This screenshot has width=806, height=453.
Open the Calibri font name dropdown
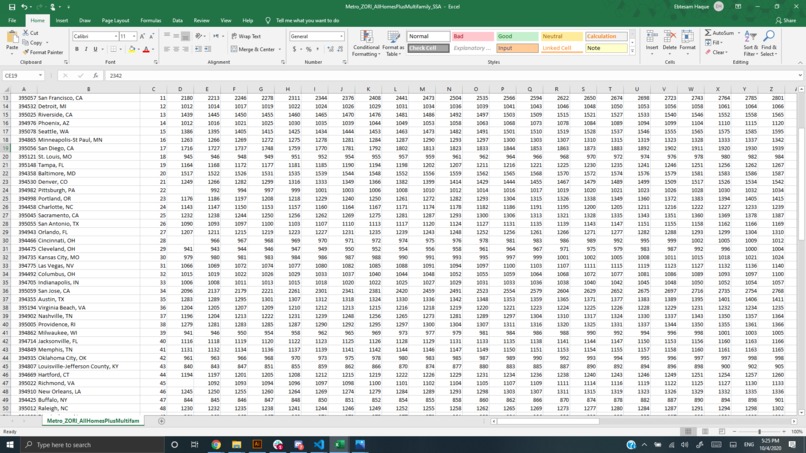click(116, 37)
